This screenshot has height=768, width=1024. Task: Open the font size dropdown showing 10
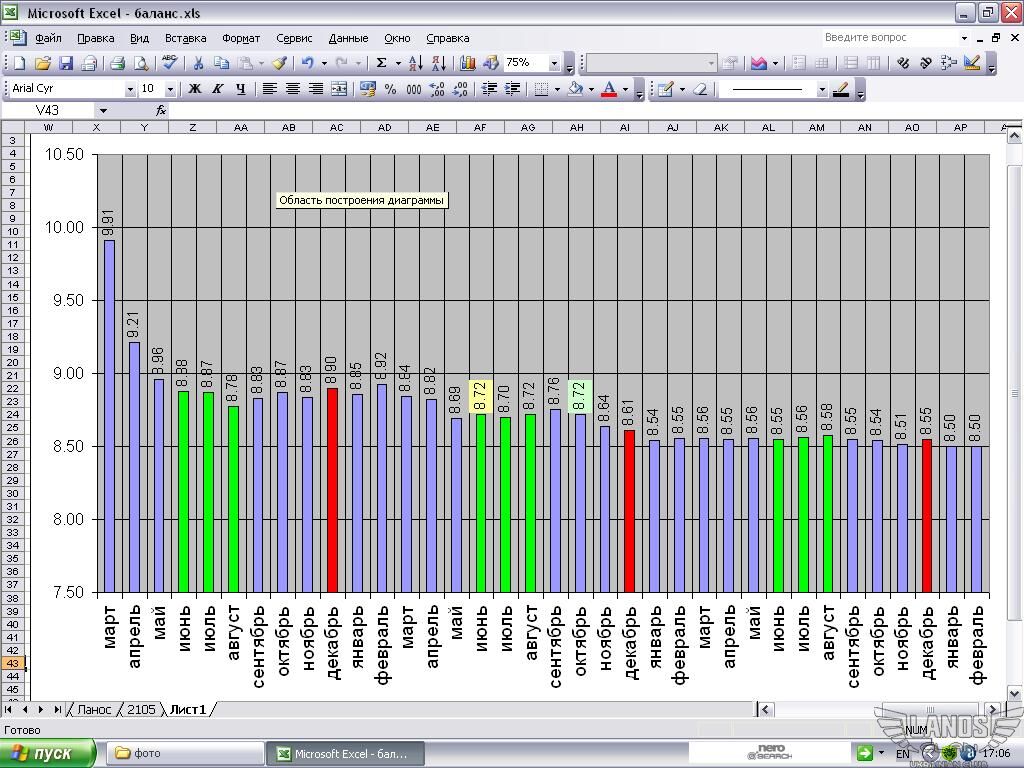tap(169, 89)
